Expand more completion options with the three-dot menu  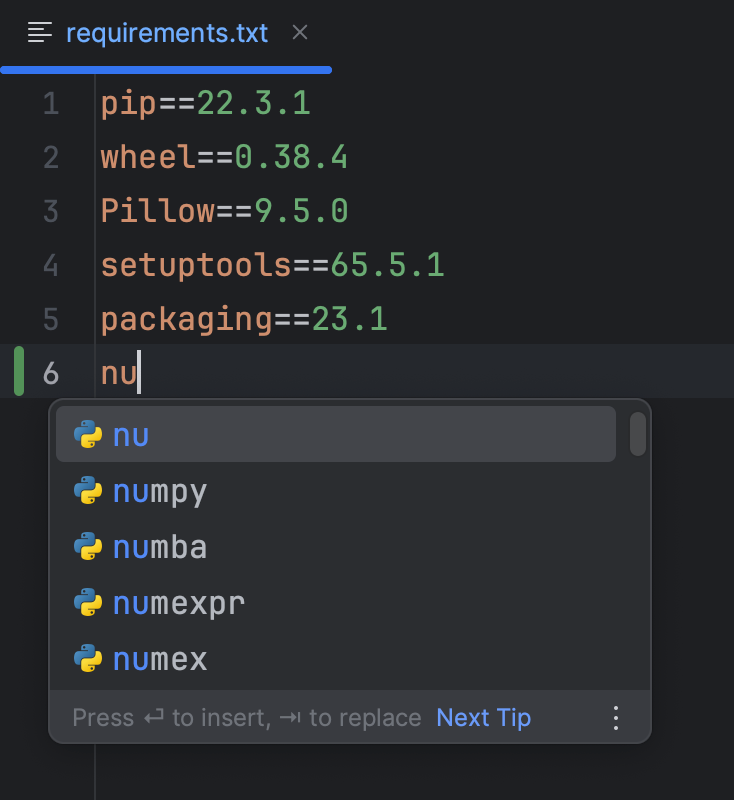click(615, 717)
